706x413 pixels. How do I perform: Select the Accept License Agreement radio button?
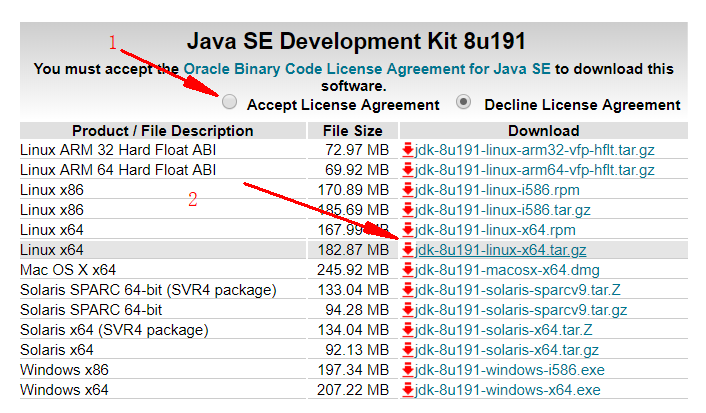tap(229, 102)
